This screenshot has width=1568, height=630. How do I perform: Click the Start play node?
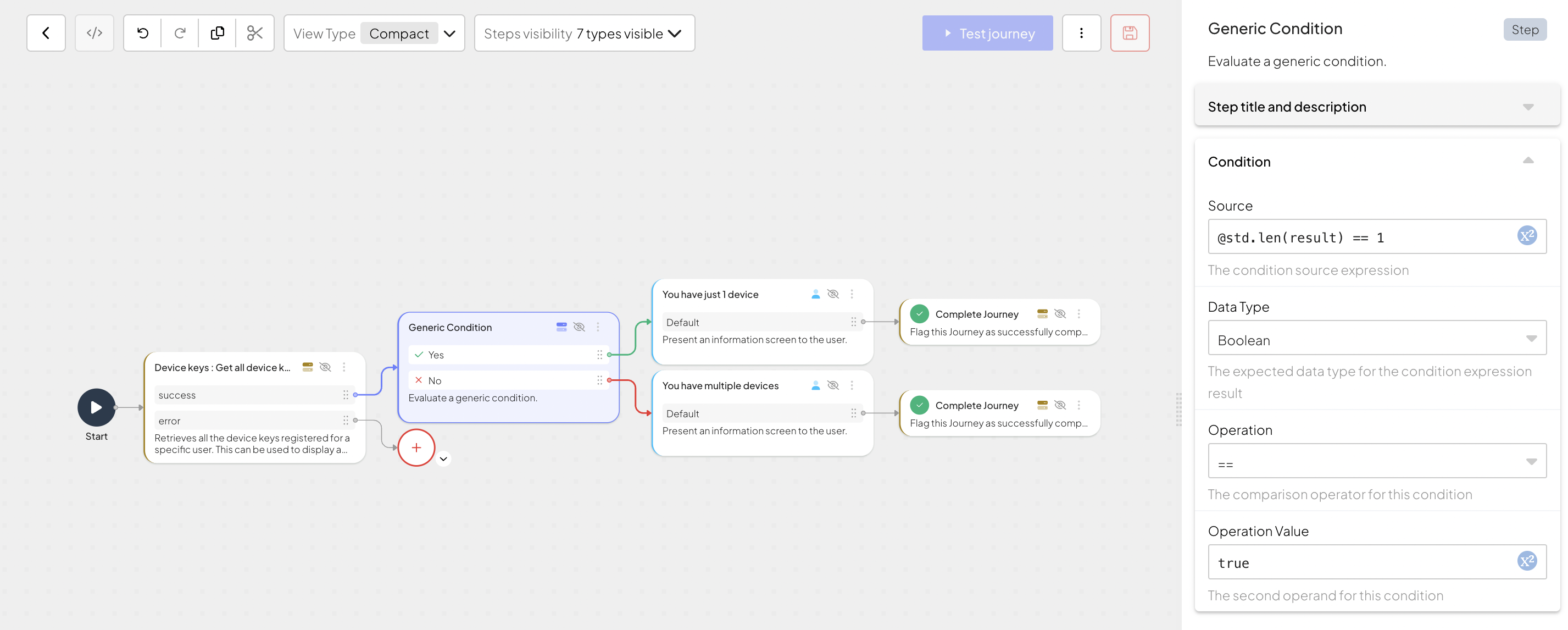coord(96,407)
